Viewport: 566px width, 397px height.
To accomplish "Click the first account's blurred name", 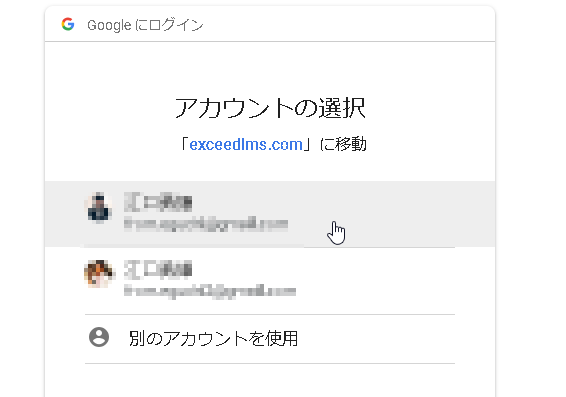I will click(x=158, y=202).
